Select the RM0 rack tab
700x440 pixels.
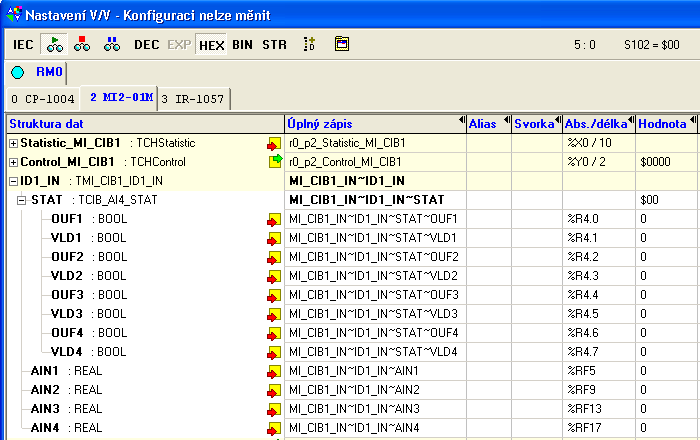click(x=49, y=71)
